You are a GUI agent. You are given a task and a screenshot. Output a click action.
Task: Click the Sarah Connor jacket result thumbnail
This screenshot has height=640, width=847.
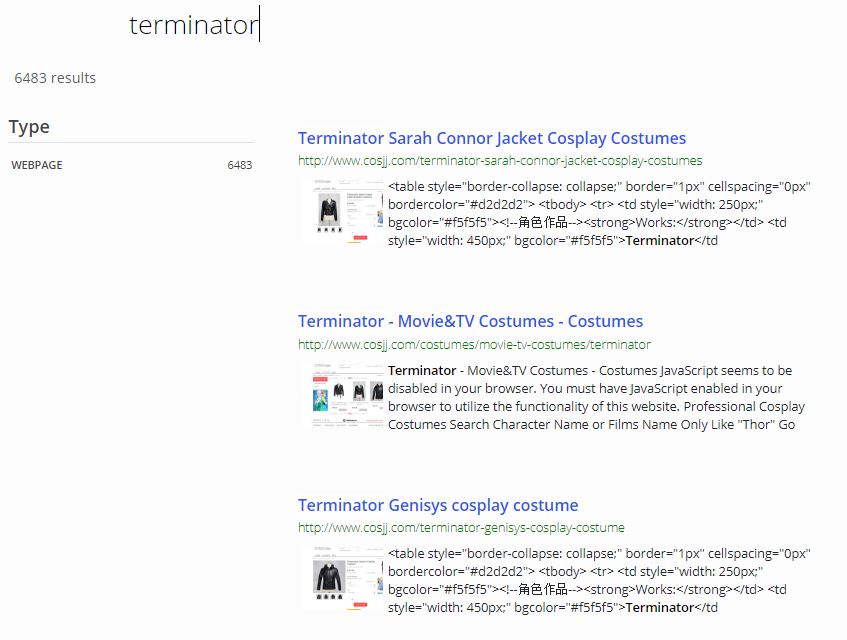[344, 210]
